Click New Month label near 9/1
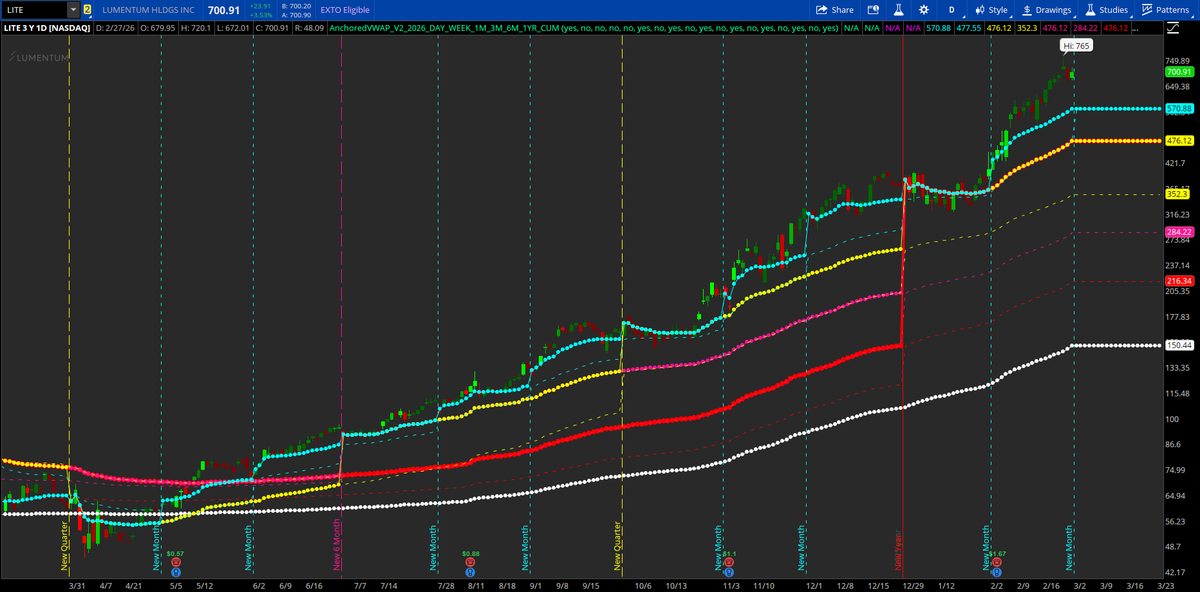 [526, 548]
